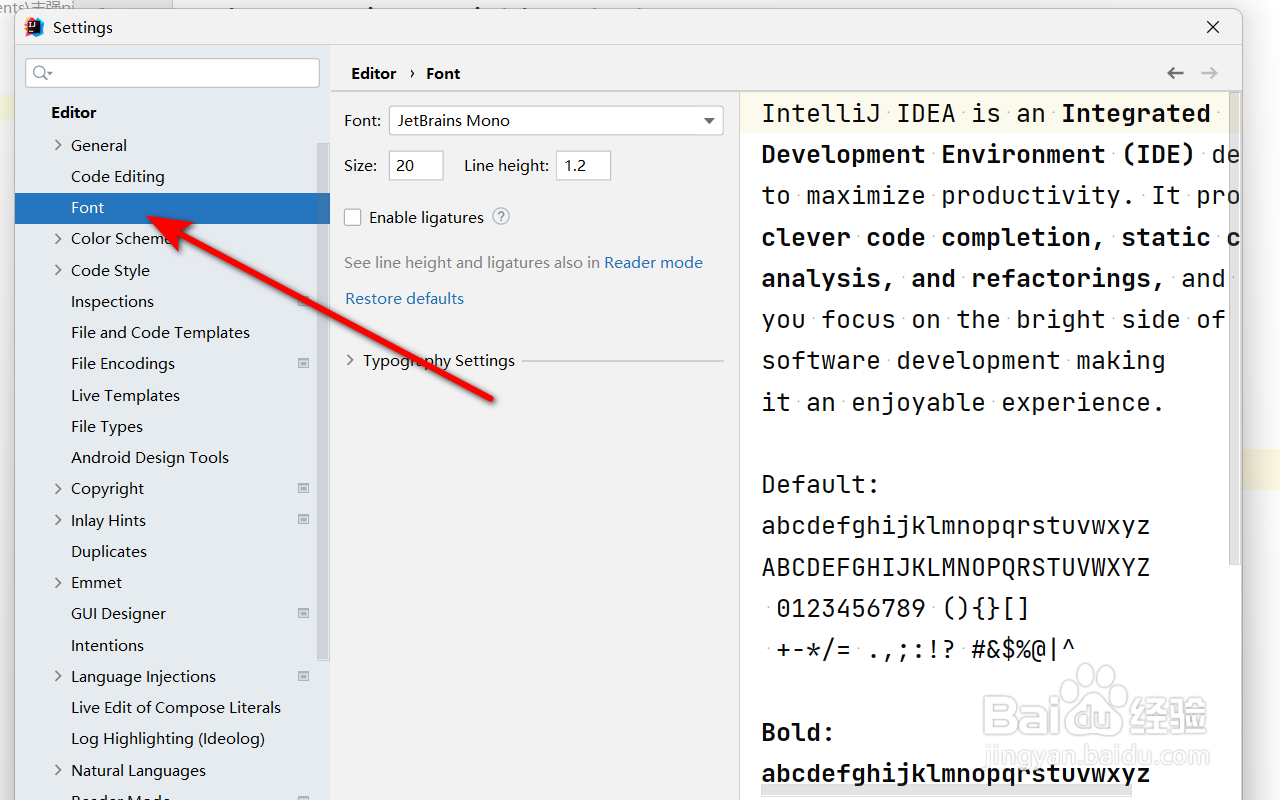The width and height of the screenshot is (1280, 800).
Task: Click the font preview vertical scrollbar
Action: pos(1235,330)
